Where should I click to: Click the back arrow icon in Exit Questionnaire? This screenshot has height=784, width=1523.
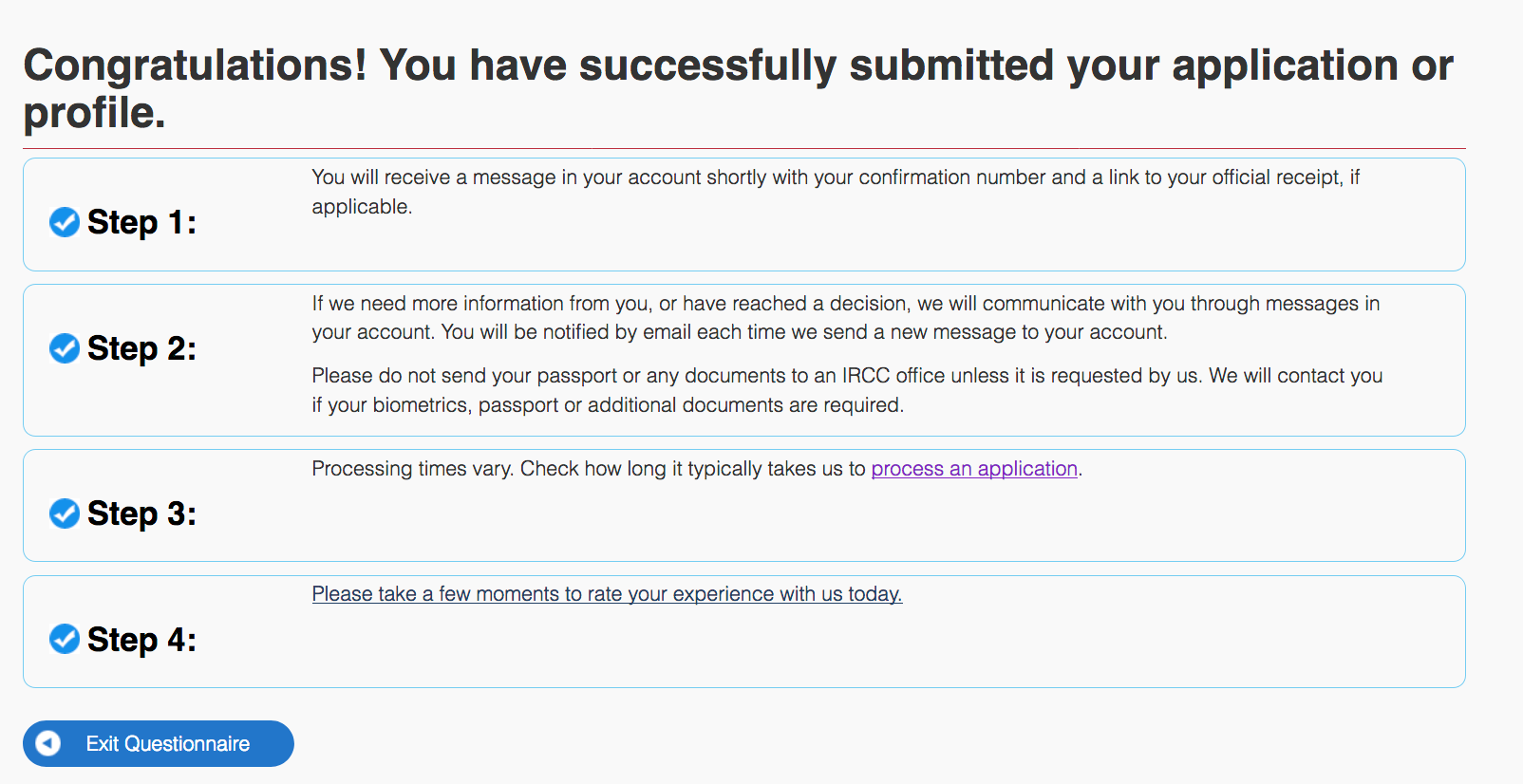[48, 743]
